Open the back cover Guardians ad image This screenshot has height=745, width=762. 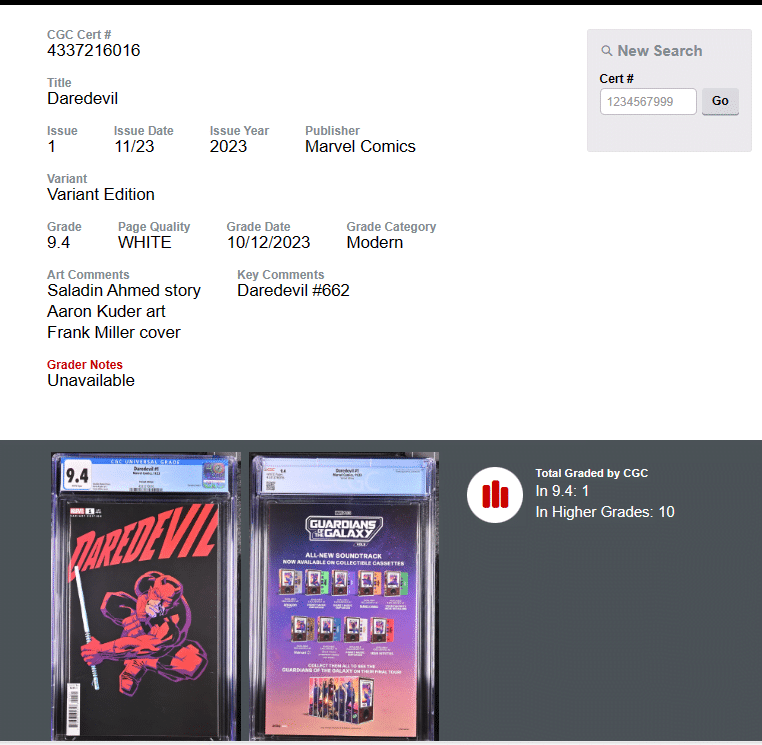pos(343,596)
